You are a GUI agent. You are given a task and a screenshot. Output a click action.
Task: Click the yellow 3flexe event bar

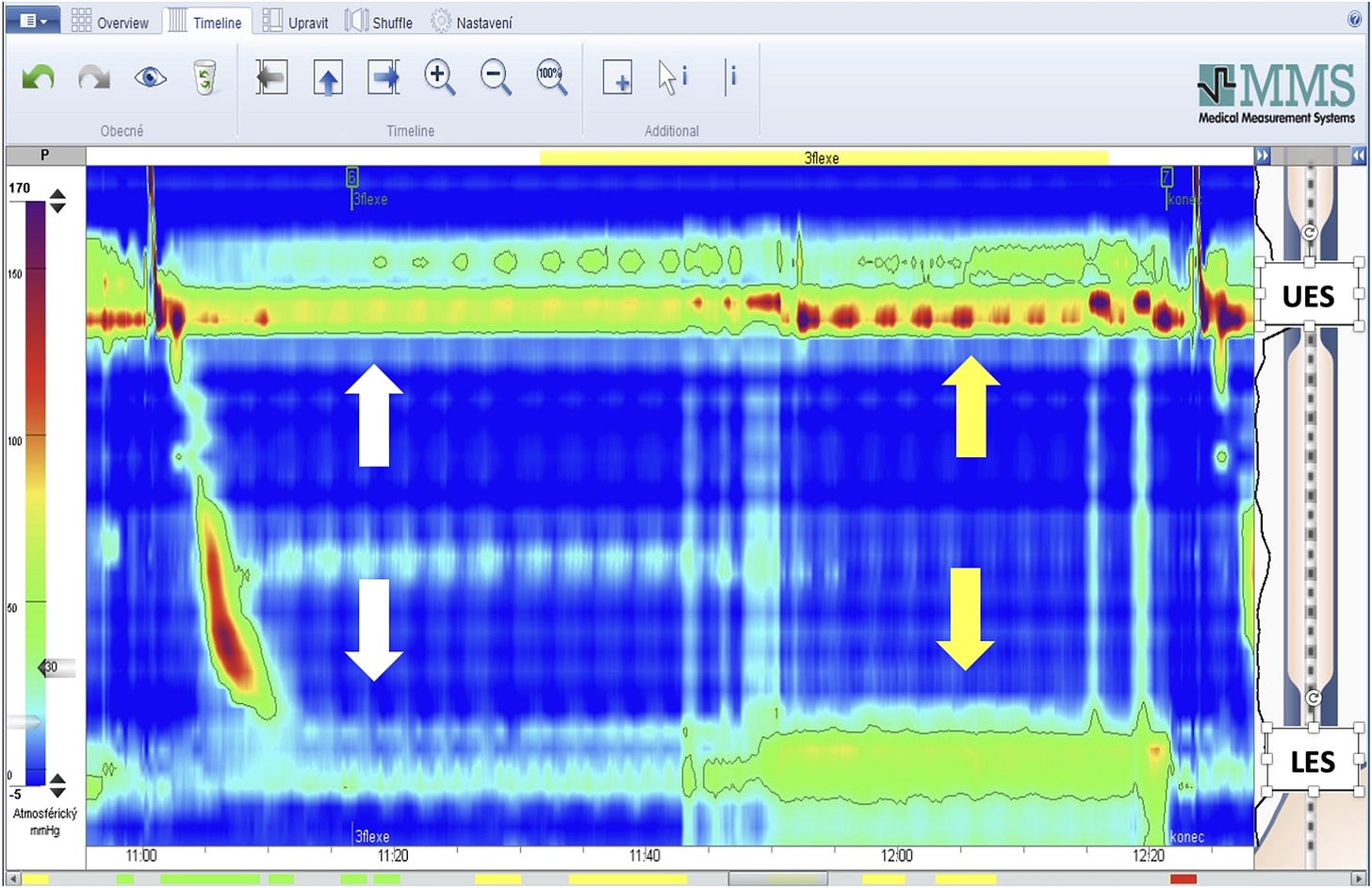[x=824, y=157]
